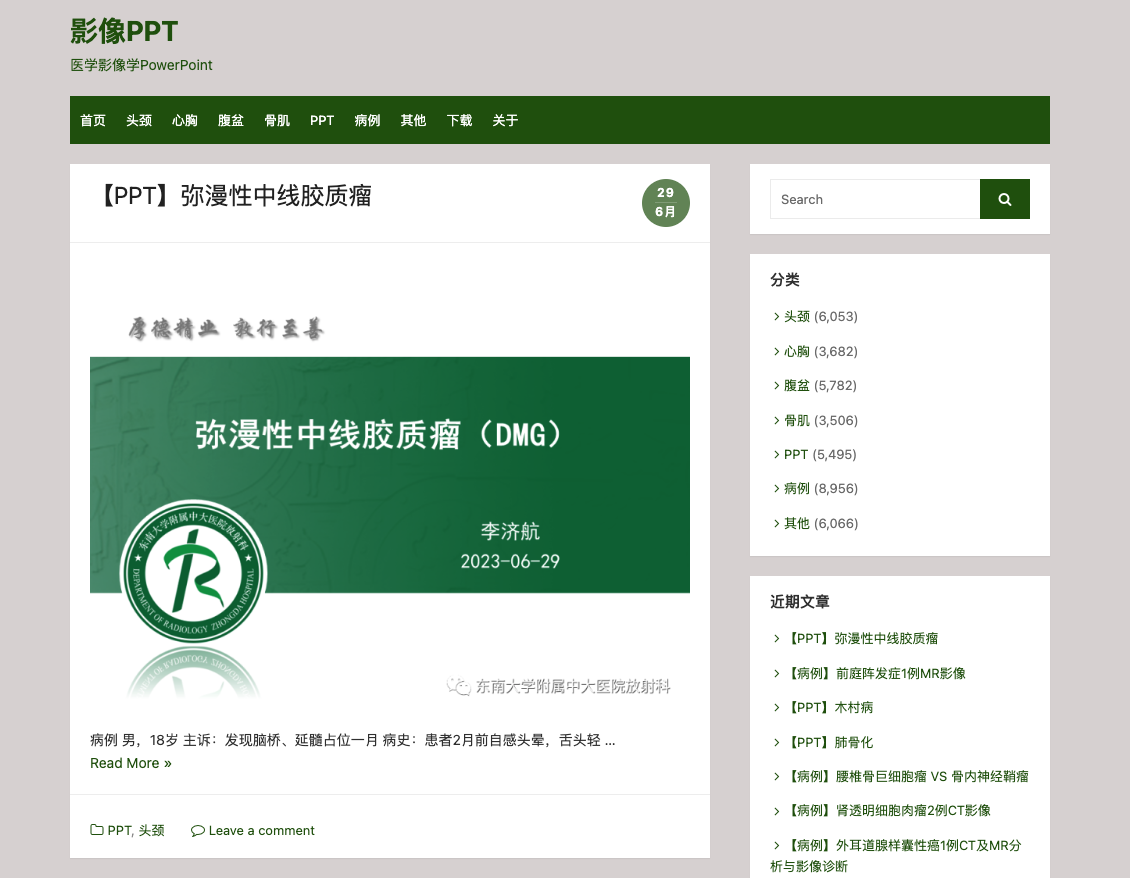Image resolution: width=1130 pixels, height=878 pixels.
Task: Open the 关于 navigation menu item
Action: [505, 120]
